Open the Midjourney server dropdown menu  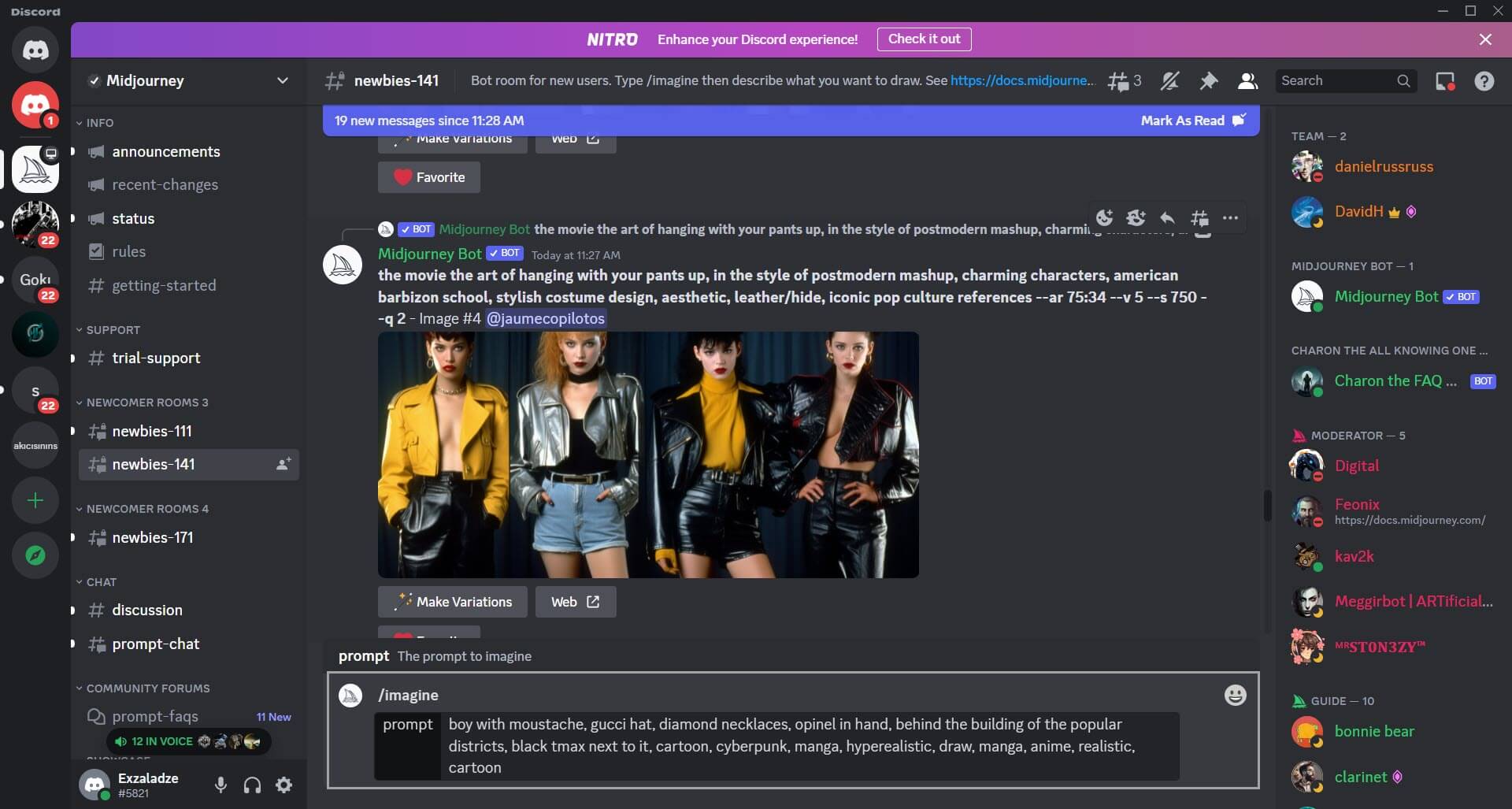189,80
